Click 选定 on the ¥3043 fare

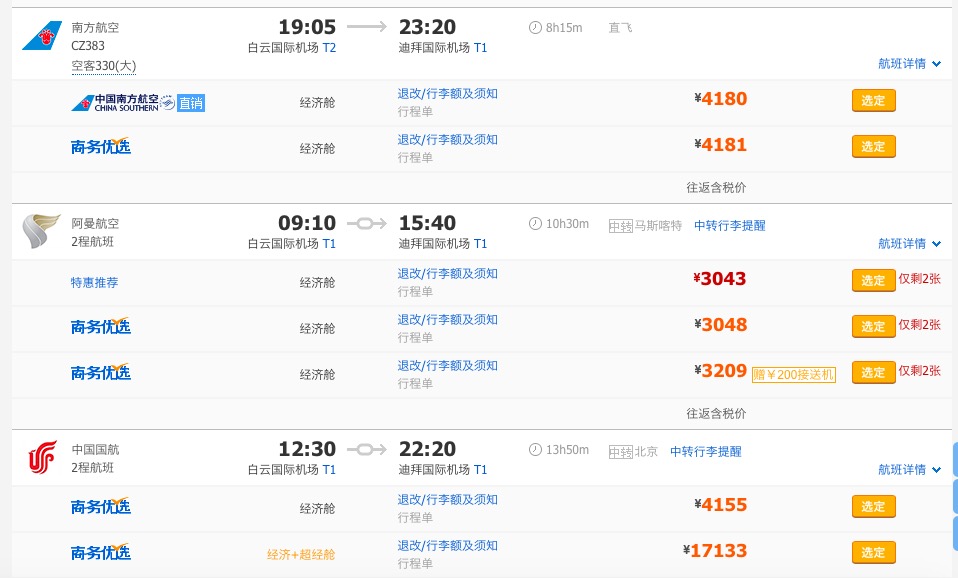tap(872, 280)
